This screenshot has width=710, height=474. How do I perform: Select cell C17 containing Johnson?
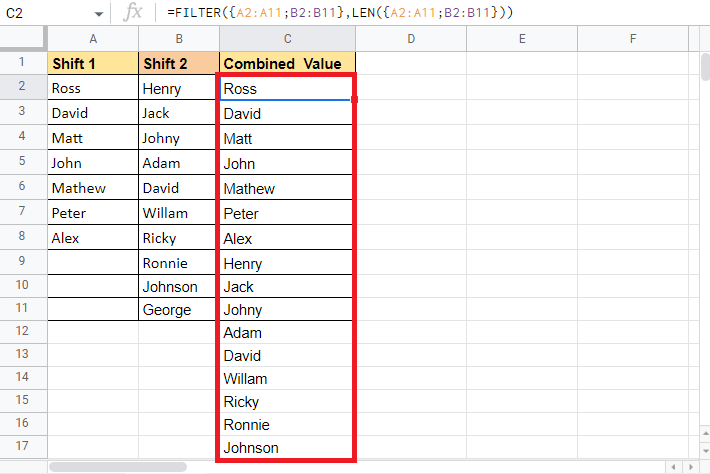click(x=286, y=447)
